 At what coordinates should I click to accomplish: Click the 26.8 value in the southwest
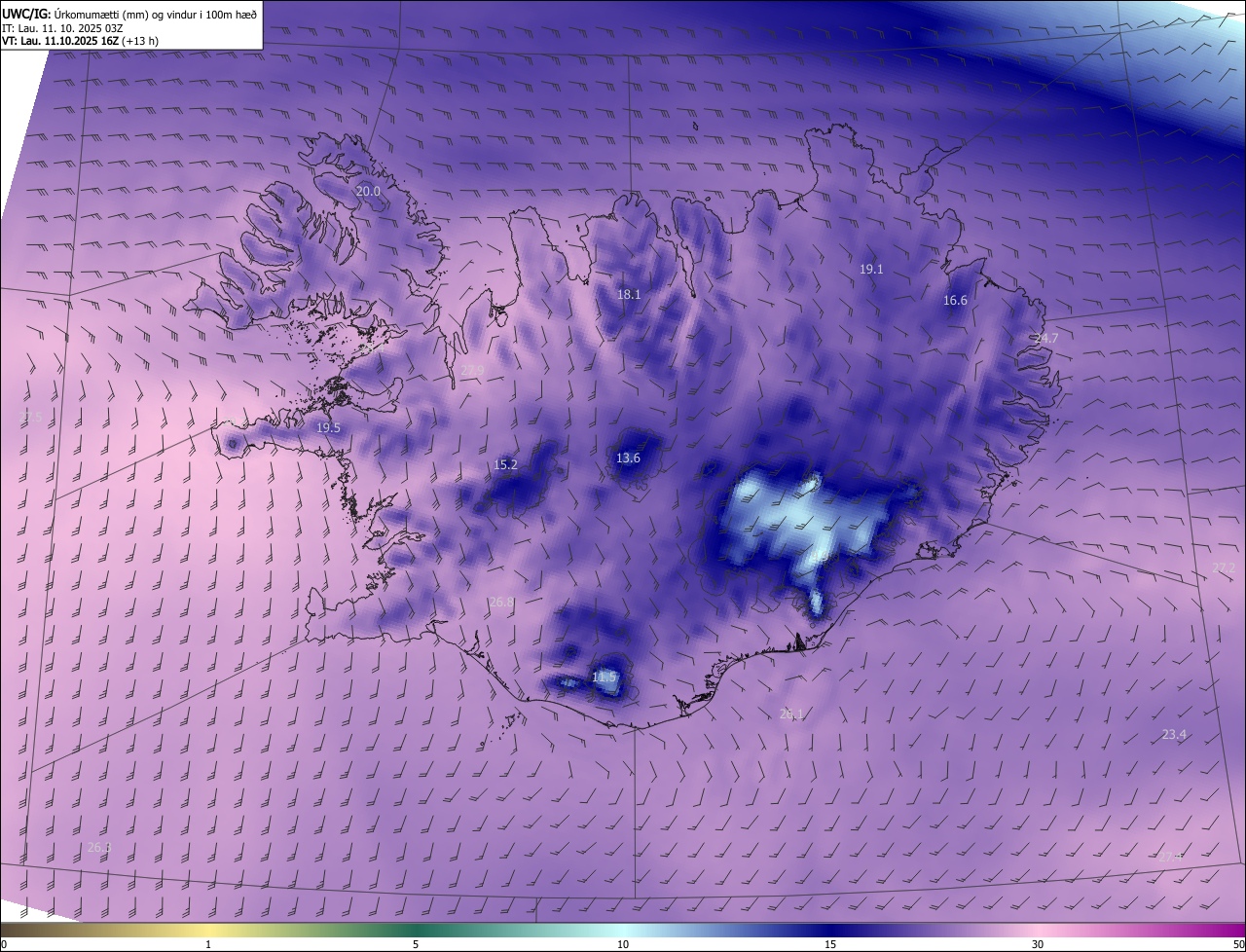tap(500, 603)
